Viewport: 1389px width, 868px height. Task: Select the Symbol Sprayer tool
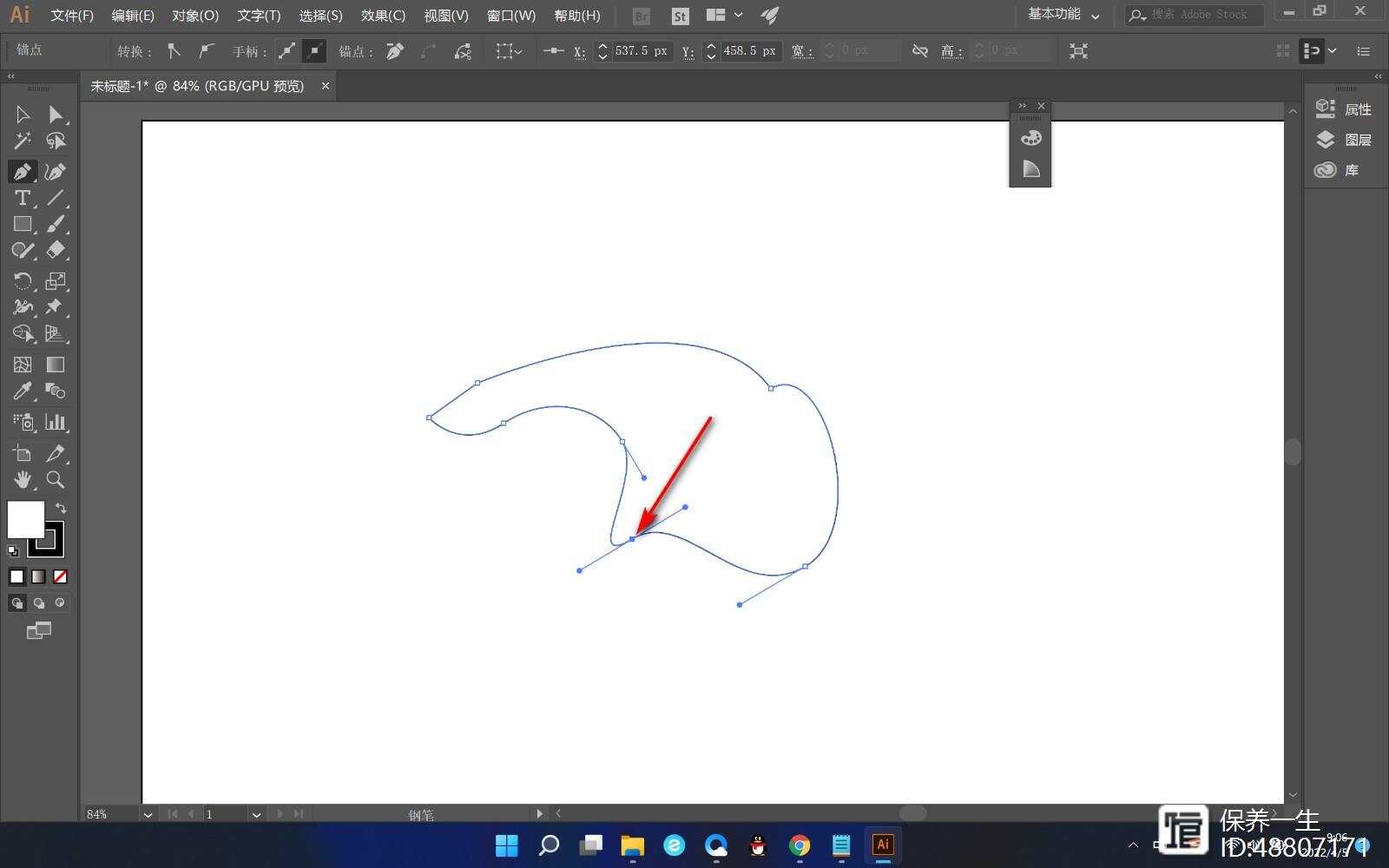coord(23,423)
